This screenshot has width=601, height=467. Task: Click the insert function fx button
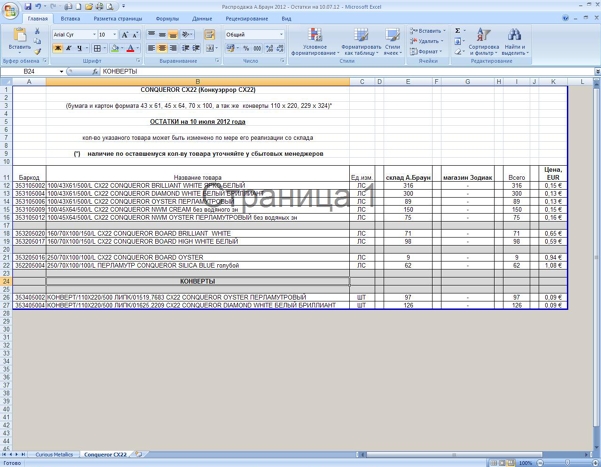click(95, 72)
